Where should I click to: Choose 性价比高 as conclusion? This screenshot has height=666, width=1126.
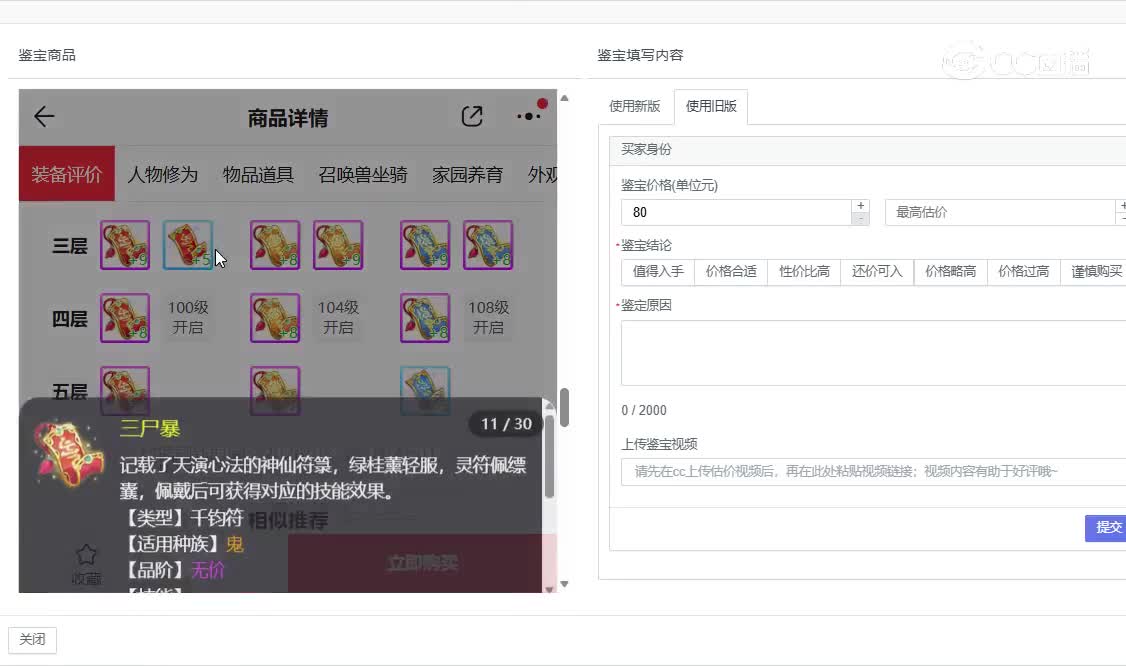tap(804, 272)
